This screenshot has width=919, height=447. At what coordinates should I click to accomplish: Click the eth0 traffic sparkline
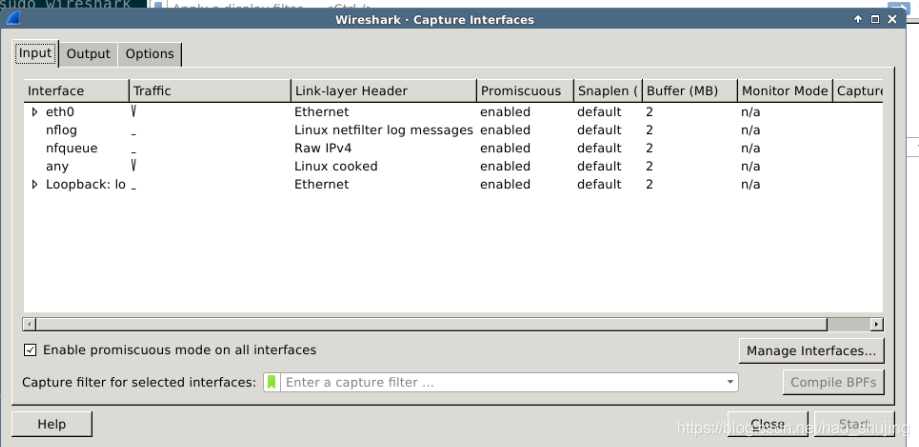click(134, 111)
